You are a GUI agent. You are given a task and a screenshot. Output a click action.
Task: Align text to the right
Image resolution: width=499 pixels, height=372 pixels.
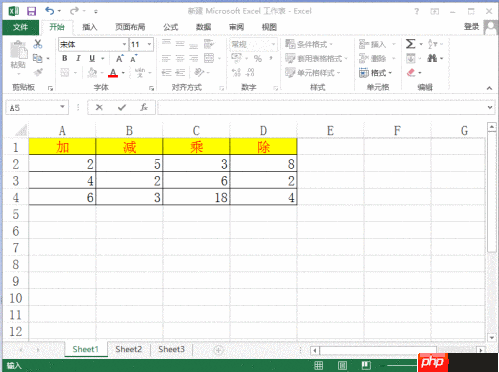click(194, 58)
